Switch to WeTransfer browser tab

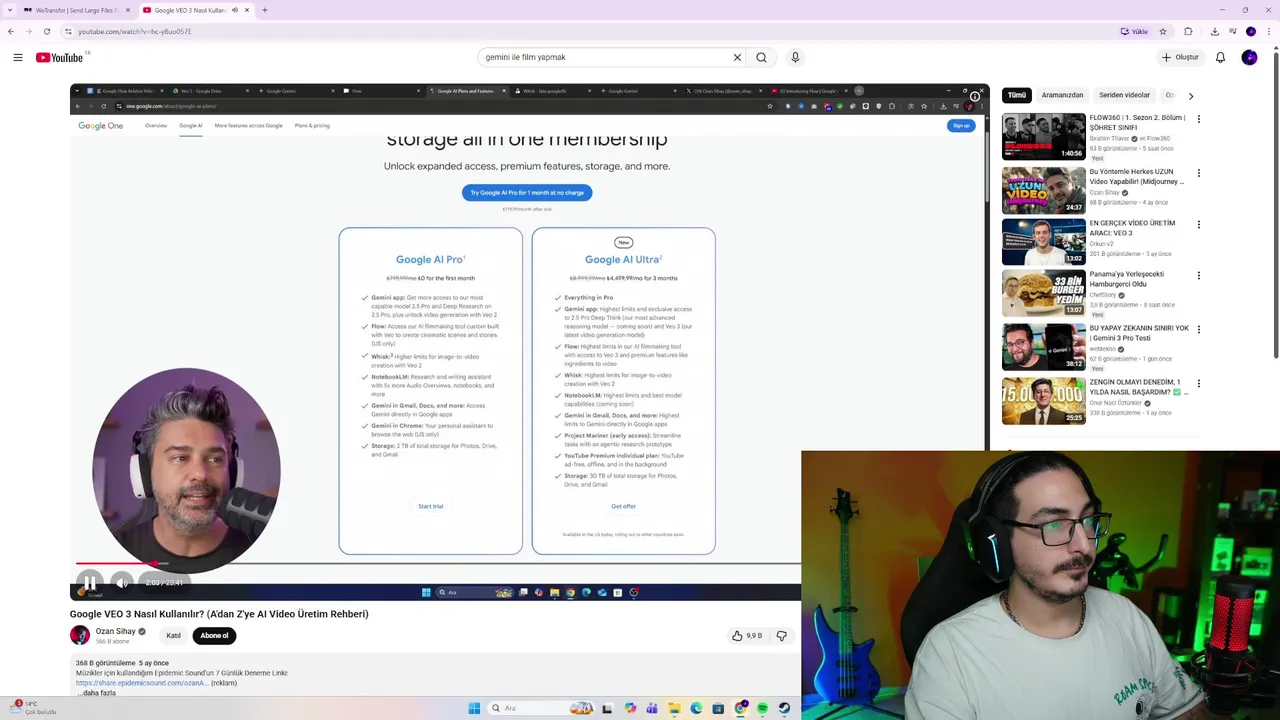(75, 10)
